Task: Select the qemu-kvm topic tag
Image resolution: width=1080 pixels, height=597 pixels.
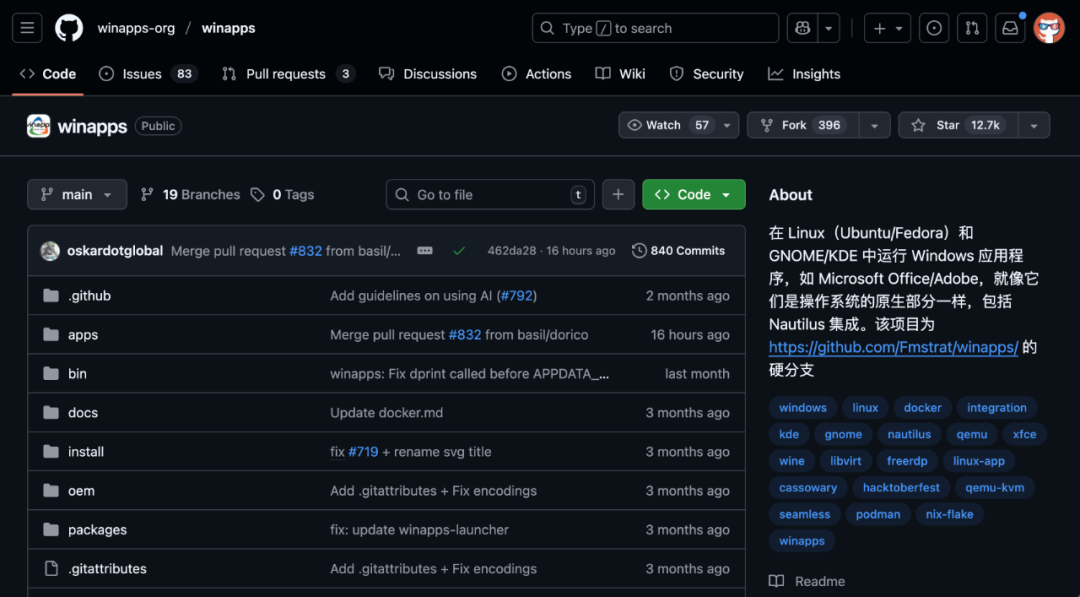Action: [x=995, y=488]
